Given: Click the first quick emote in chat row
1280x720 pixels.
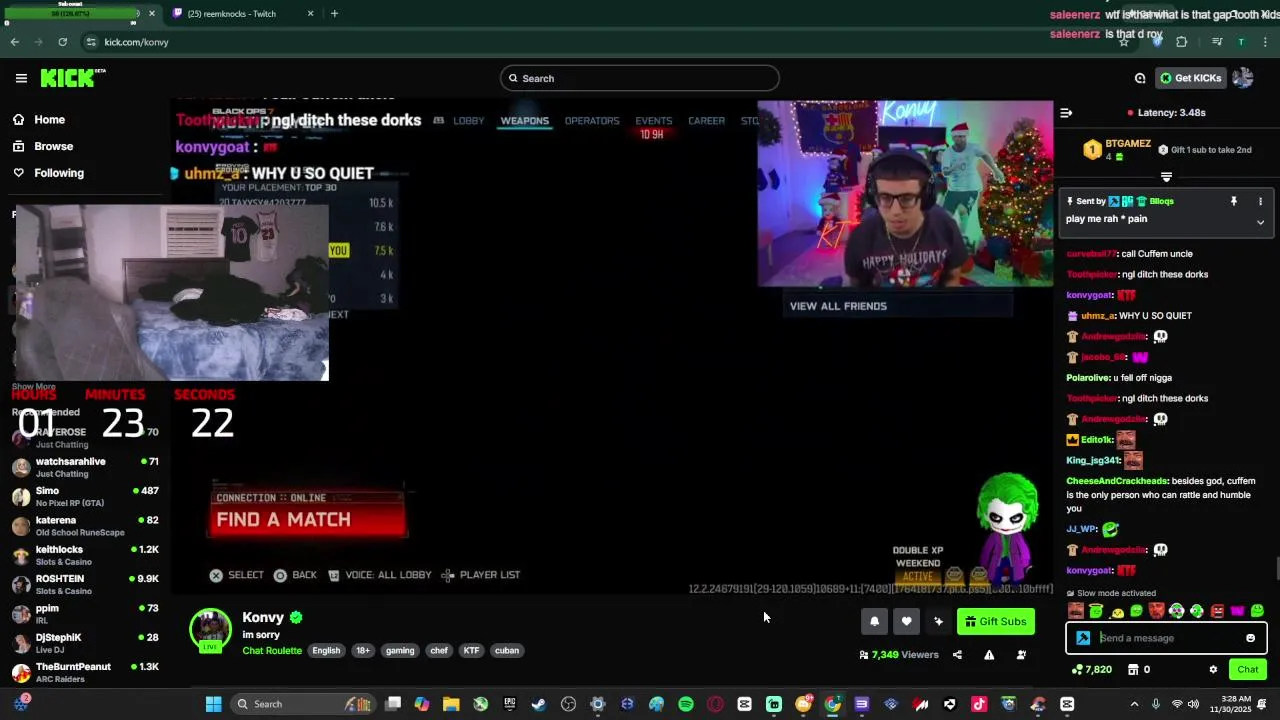Looking at the screenshot, I should (1076, 611).
